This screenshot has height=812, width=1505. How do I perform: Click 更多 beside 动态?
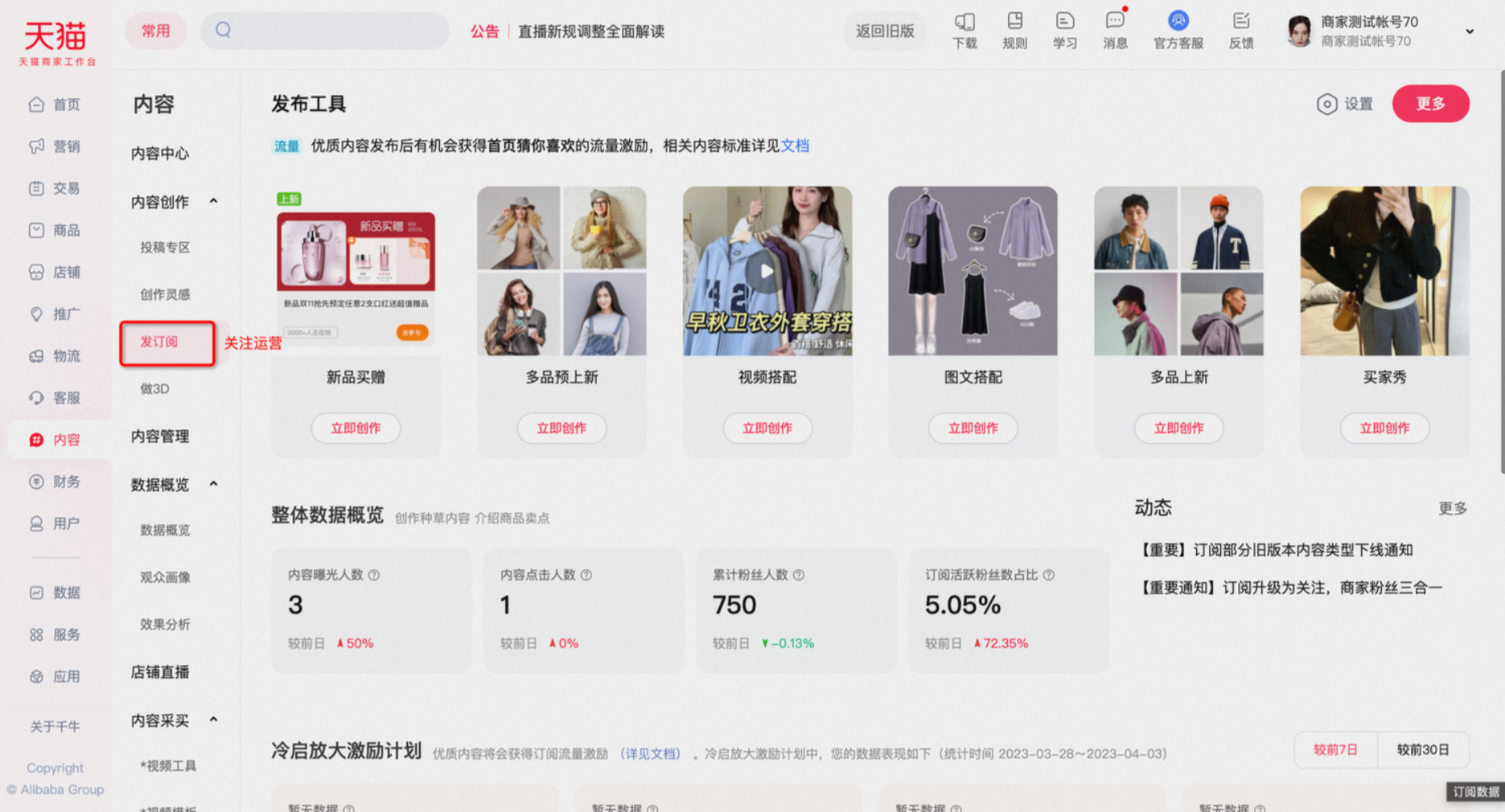(x=1453, y=508)
